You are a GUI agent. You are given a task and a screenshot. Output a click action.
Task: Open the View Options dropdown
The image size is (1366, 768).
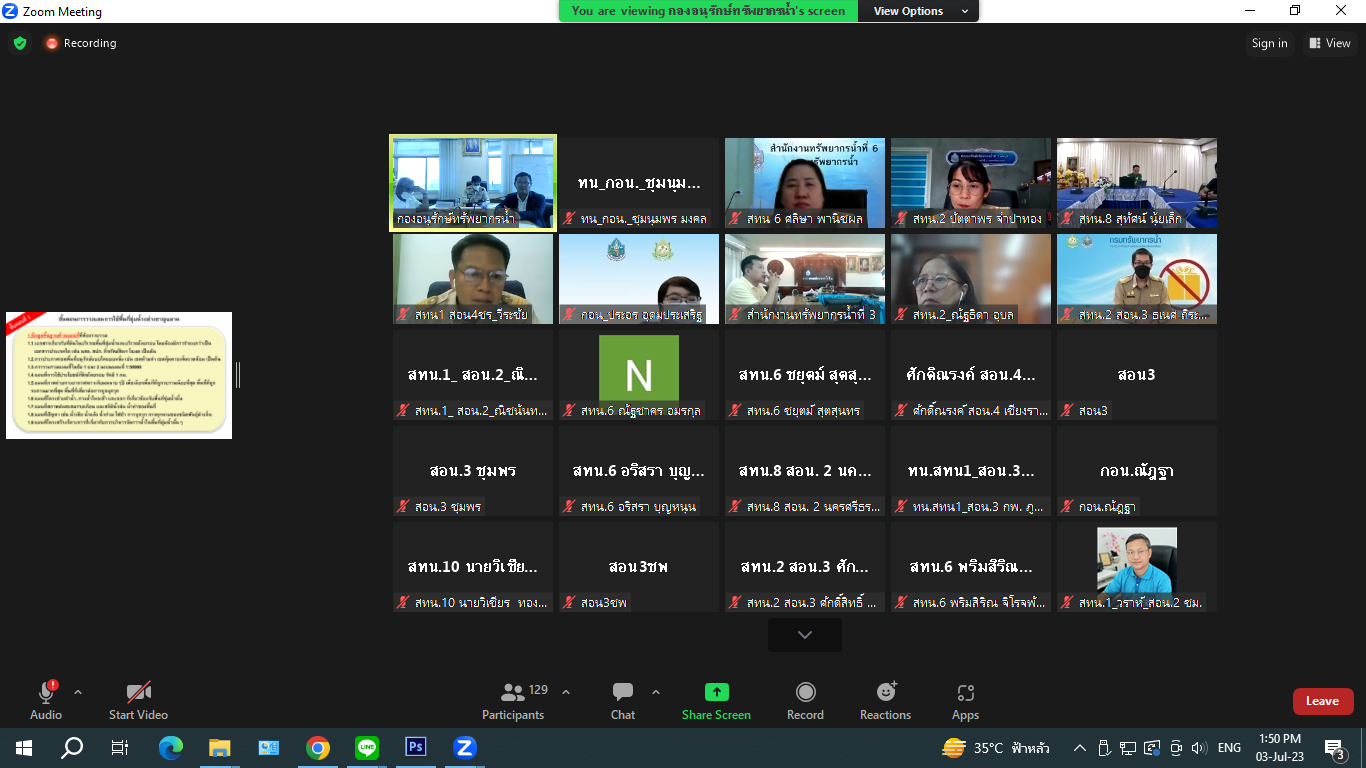tap(920, 11)
